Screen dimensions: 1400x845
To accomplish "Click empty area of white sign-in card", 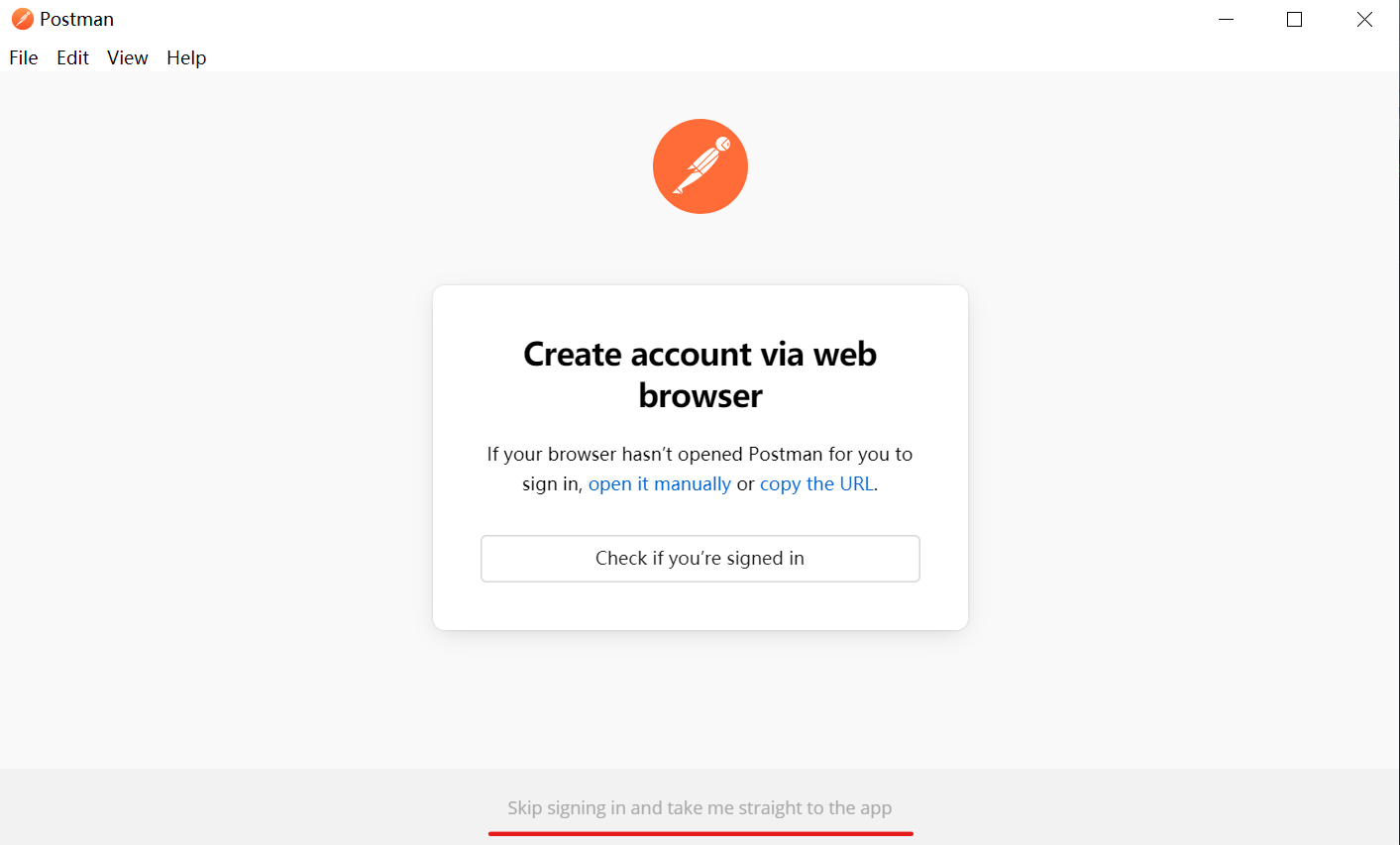I will pos(700,606).
